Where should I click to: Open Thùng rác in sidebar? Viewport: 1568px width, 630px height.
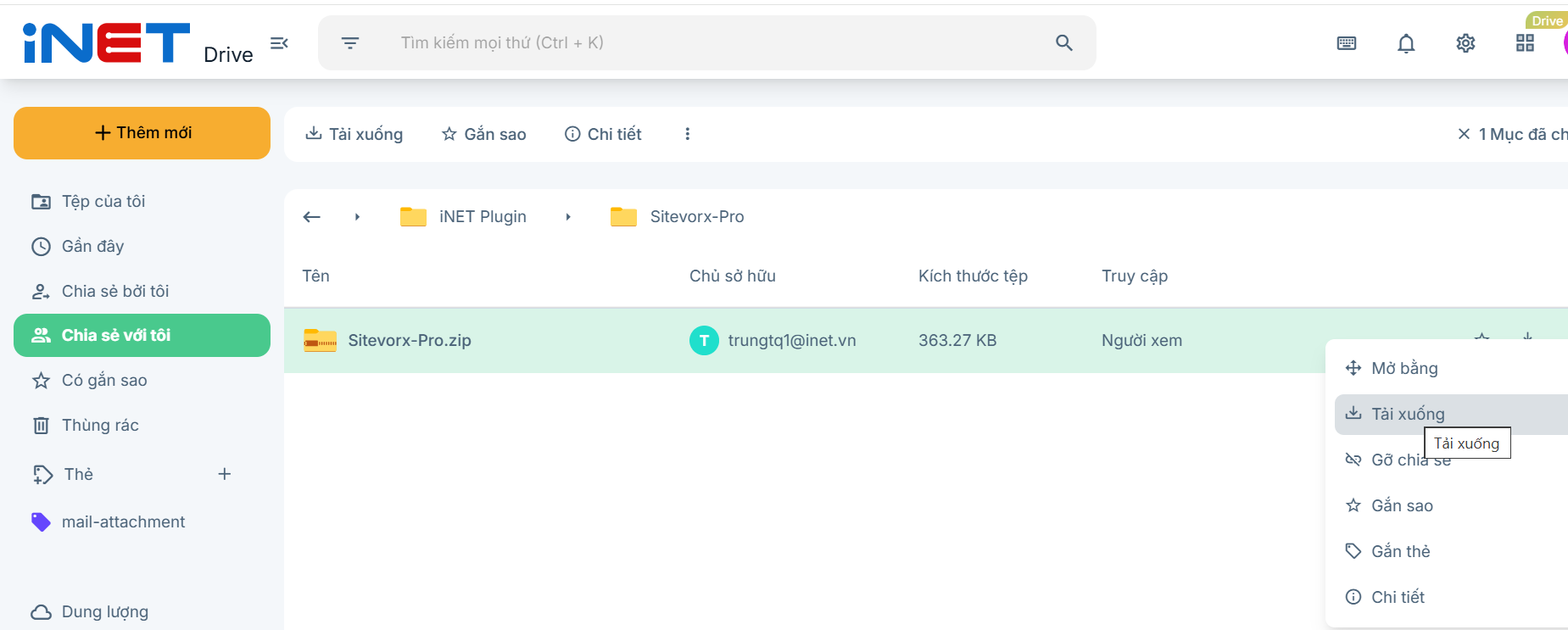pos(85,425)
